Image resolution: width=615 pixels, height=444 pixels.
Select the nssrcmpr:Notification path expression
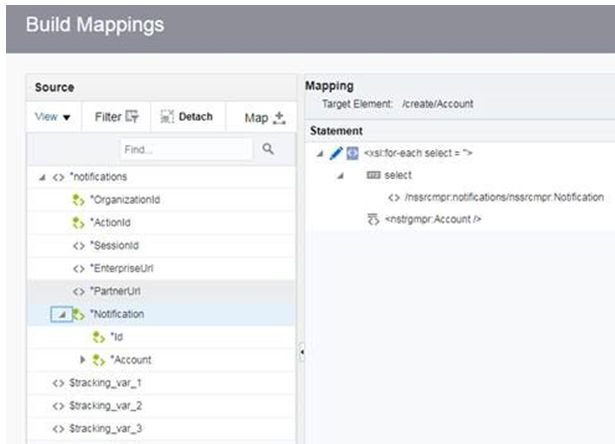tap(504, 197)
